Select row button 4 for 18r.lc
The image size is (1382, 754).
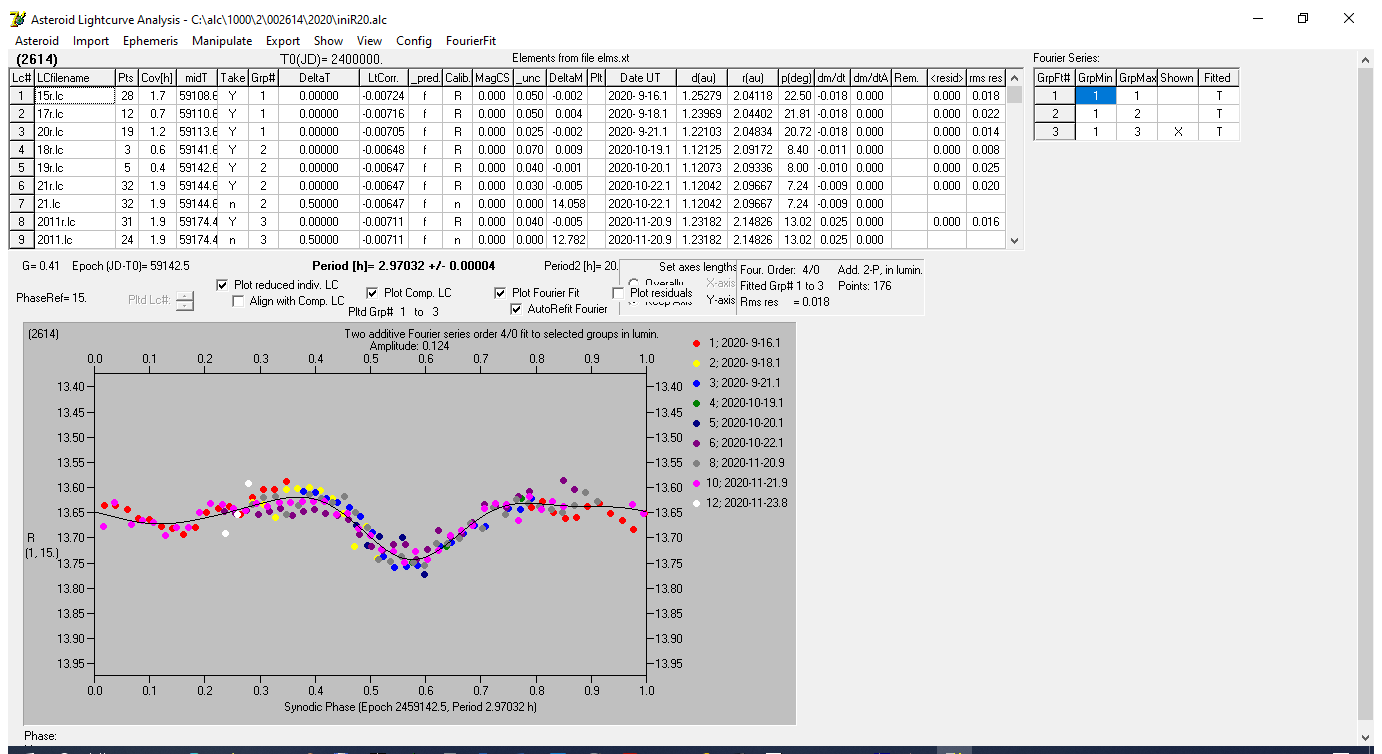(x=21, y=150)
